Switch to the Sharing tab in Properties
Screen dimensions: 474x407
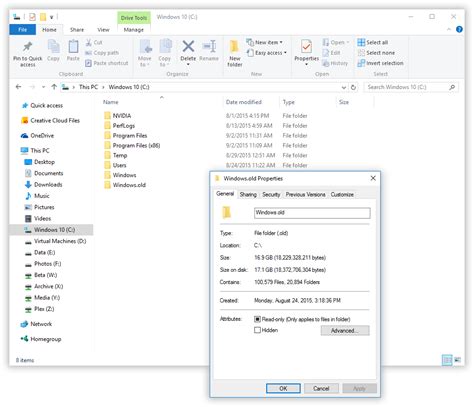point(248,194)
